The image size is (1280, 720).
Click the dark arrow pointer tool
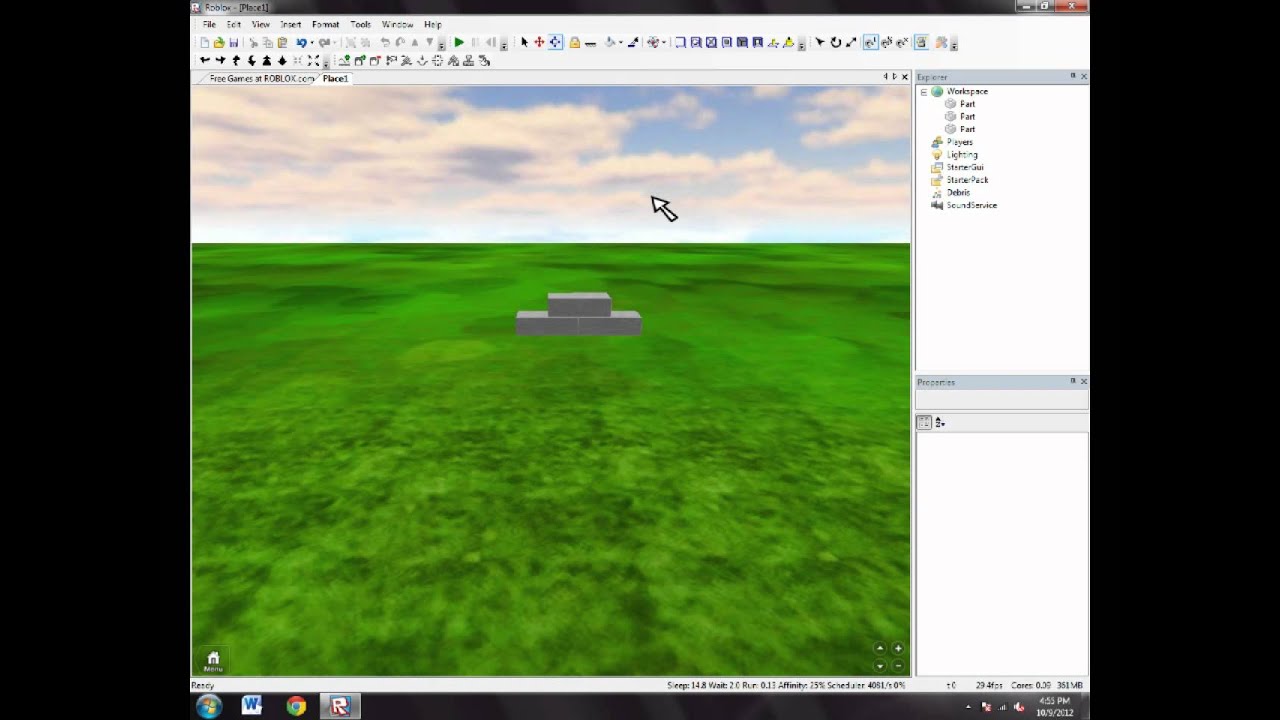tap(820, 43)
